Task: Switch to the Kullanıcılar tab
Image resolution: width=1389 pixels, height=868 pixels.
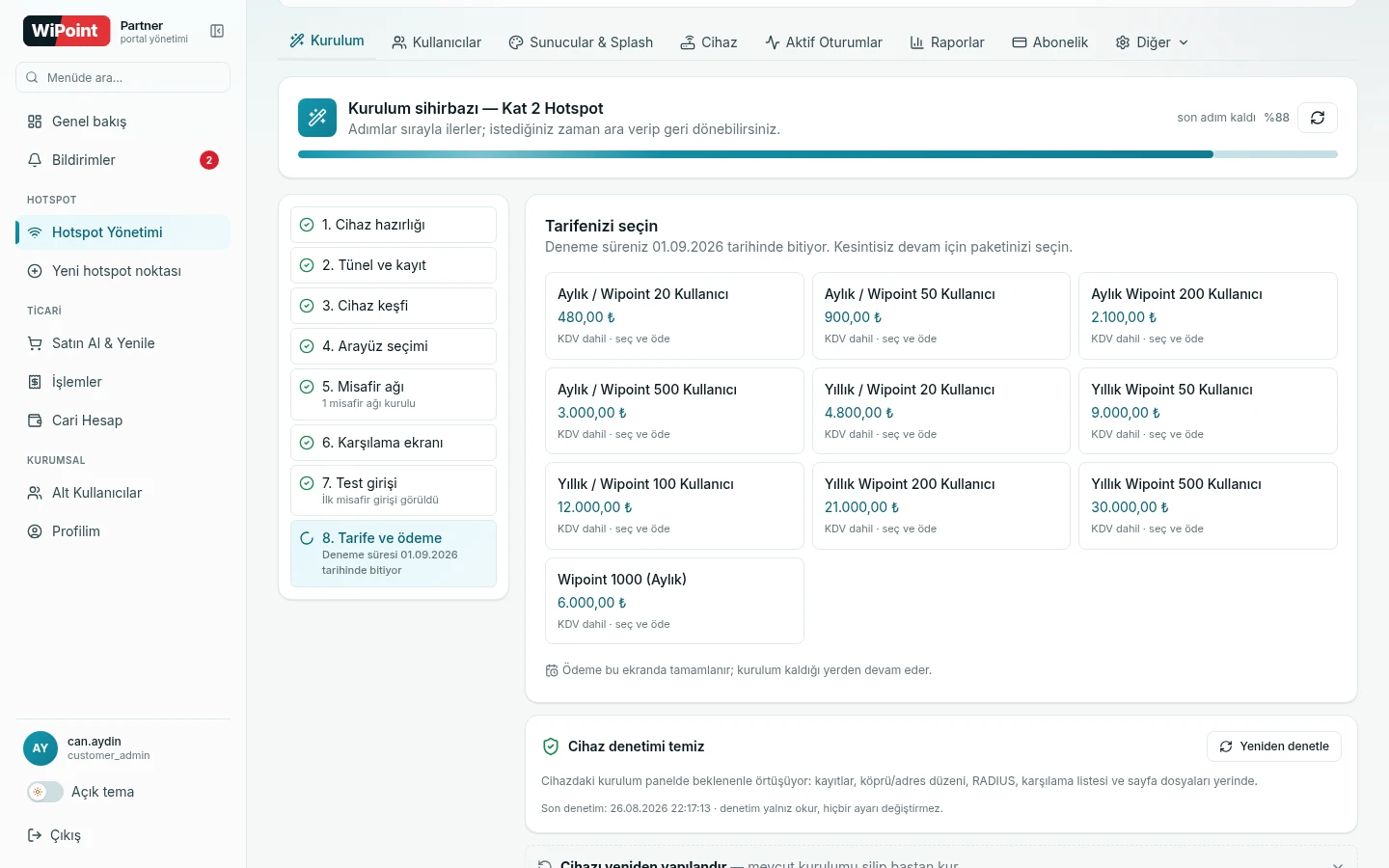Action: tap(436, 42)
